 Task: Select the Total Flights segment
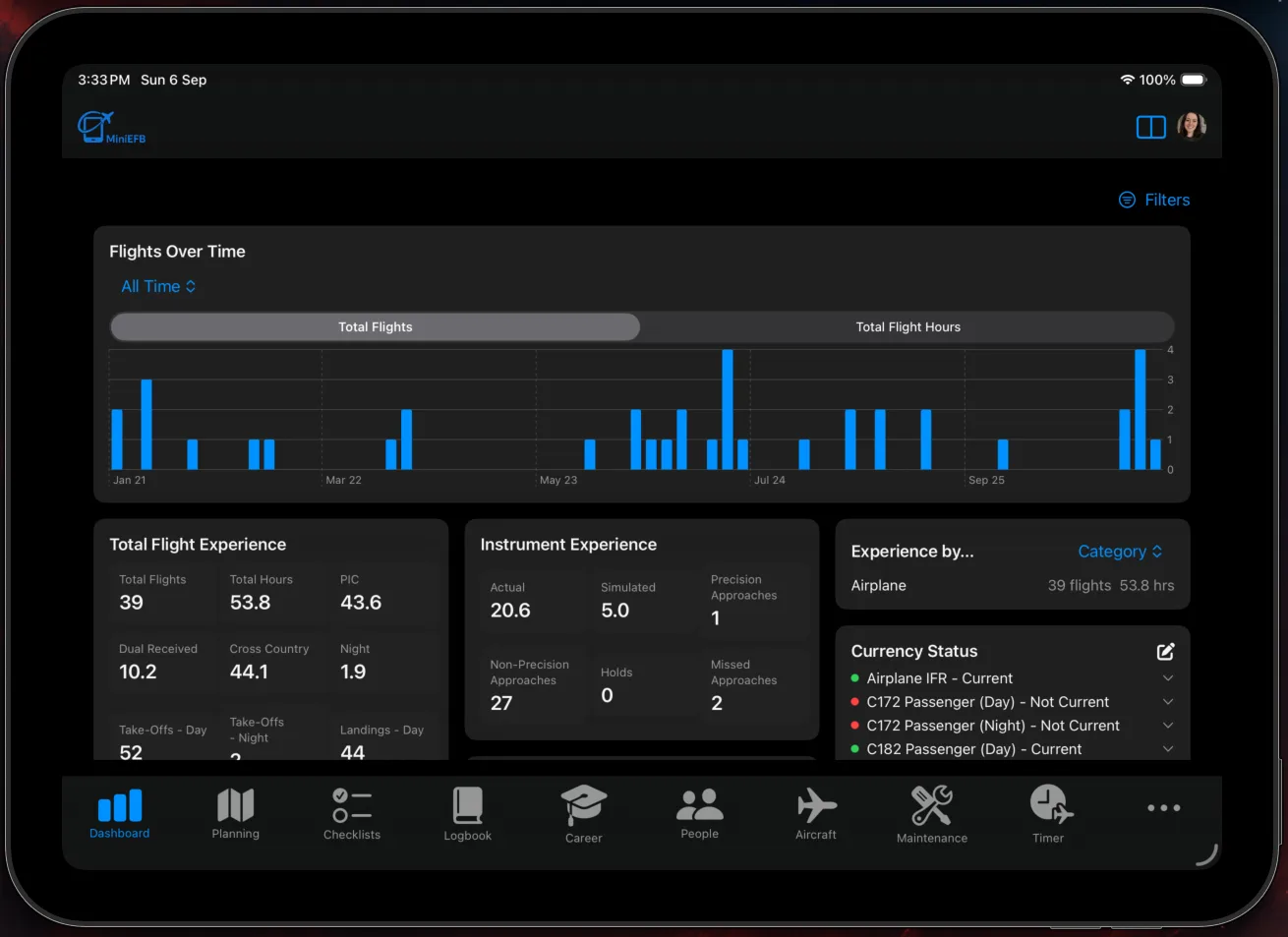(376, 327)
